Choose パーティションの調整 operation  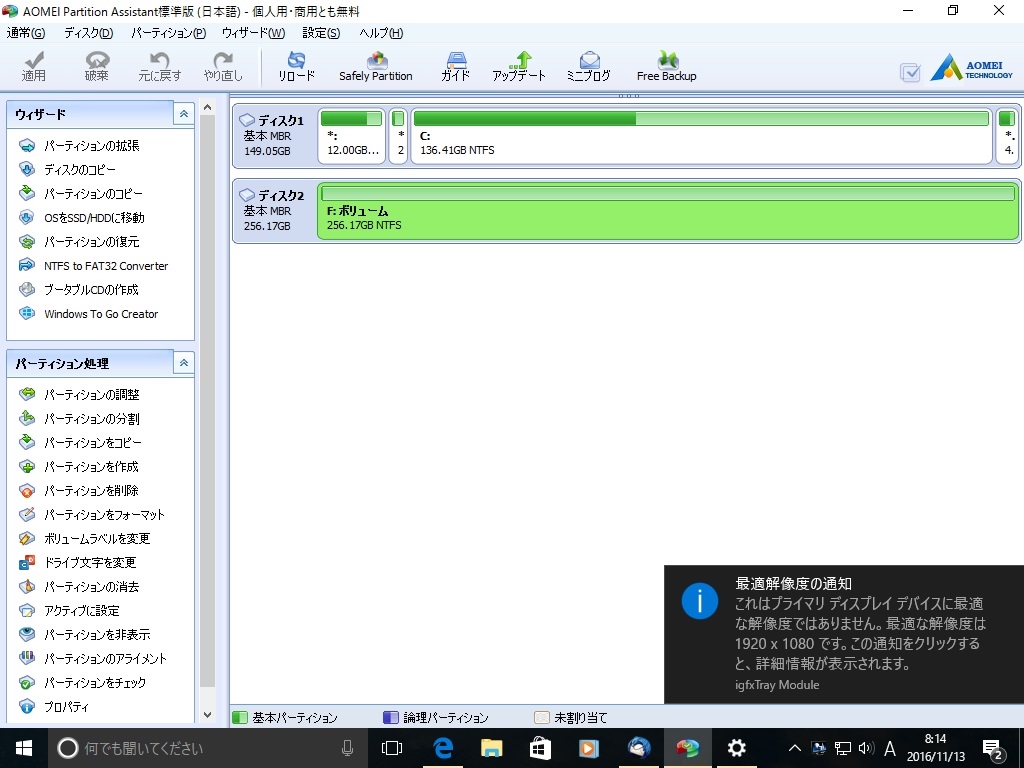tap(79, 394)
